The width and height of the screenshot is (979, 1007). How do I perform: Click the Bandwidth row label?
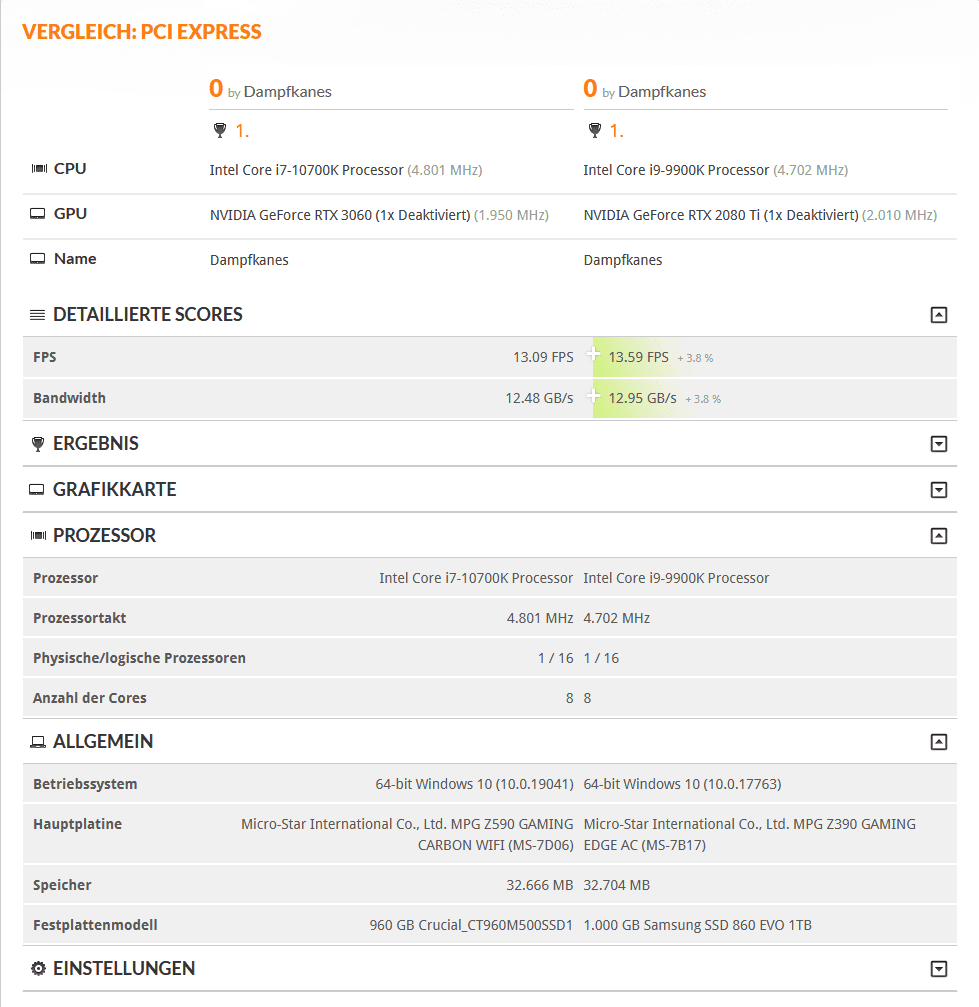69,398
